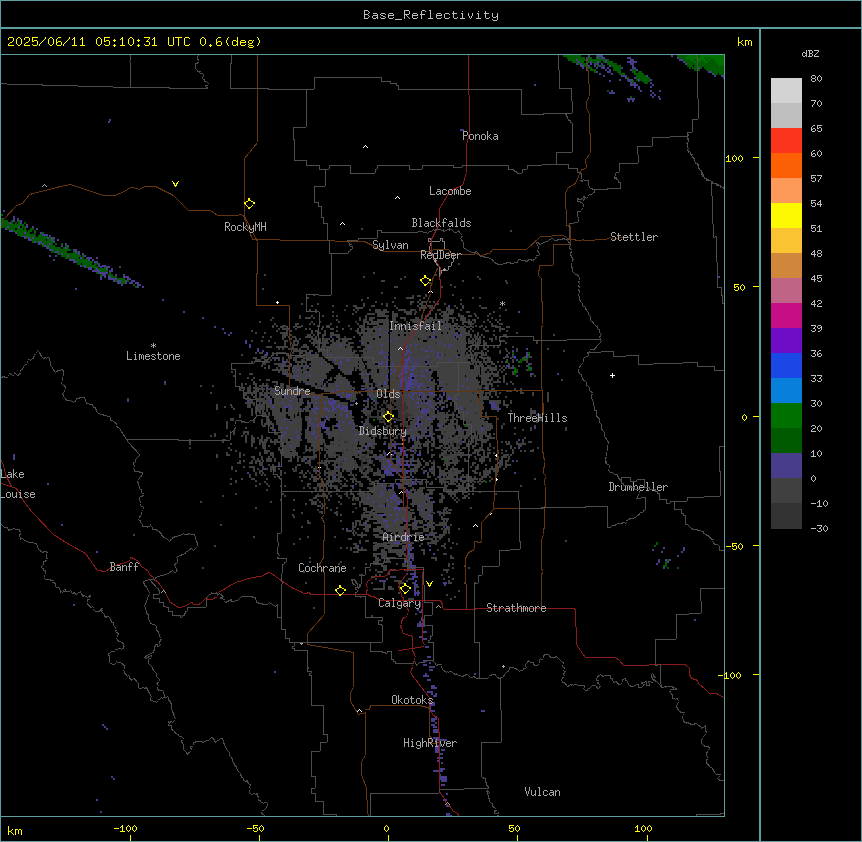Click the caret marker just below Innisfail
The width and height of the screenshot is (862, 842).
(x=400, y=348)
